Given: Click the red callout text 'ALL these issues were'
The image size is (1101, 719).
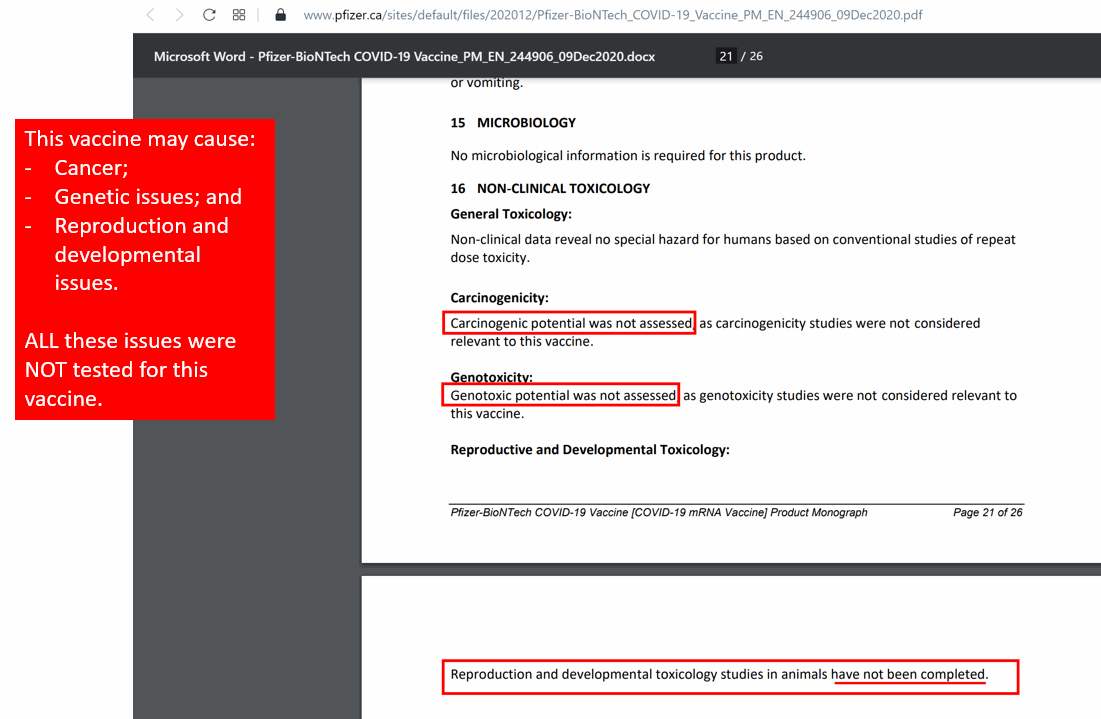Looking at the screenshot, I should point(130,341).
